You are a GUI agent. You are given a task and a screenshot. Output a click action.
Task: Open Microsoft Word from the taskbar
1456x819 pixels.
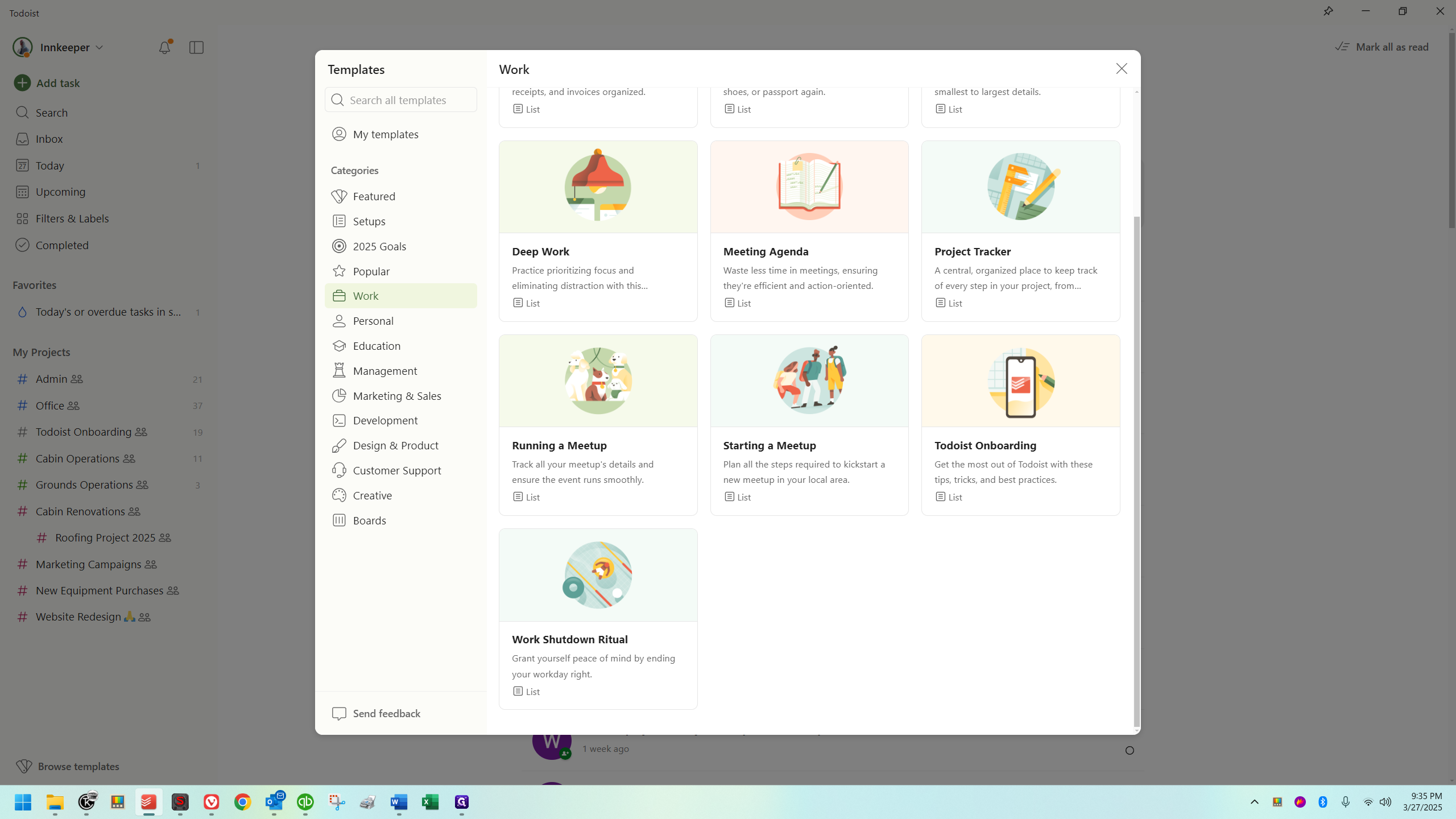tap(399, 802)
